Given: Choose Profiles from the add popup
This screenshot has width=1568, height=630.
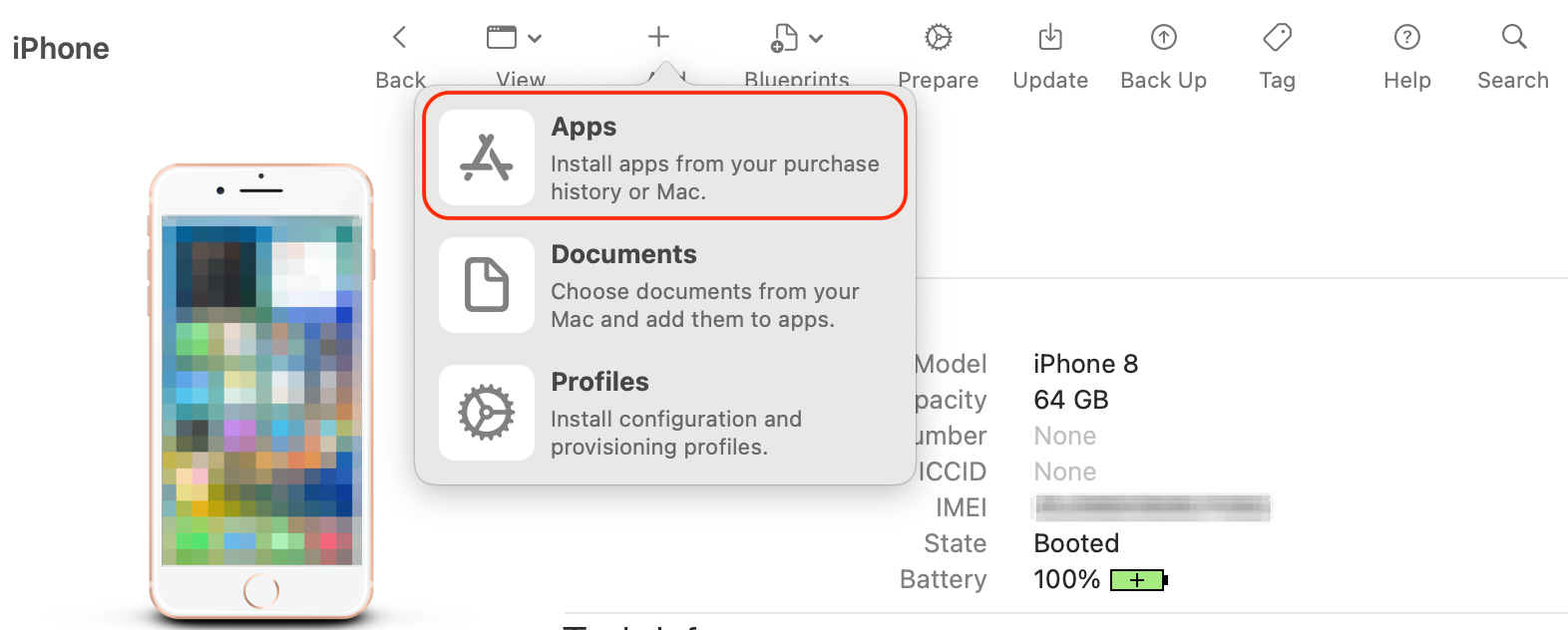Looking at the screenshot, I should 665,413.
